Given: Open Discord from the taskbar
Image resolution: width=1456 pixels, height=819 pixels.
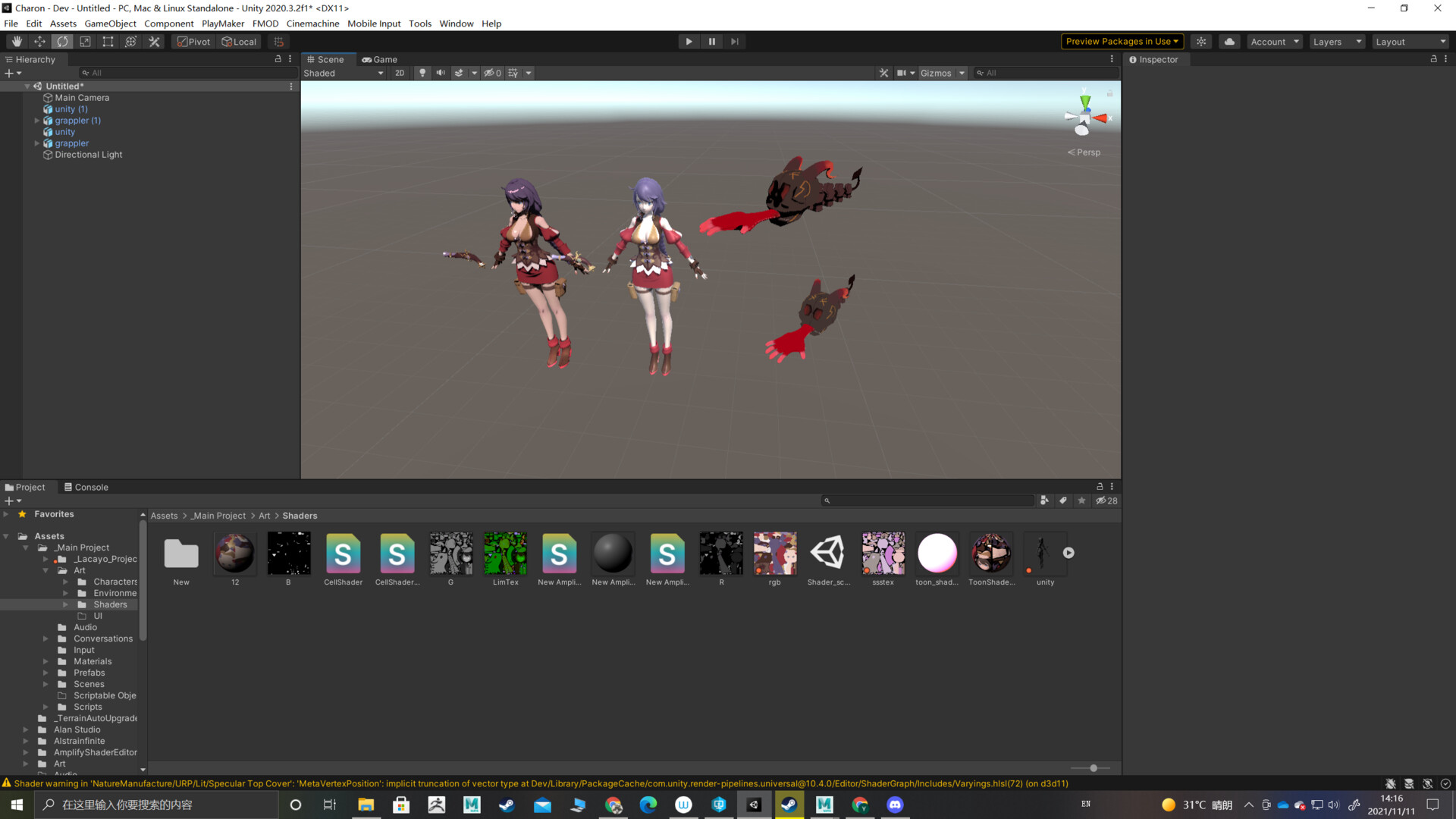Looking at the screenshot, I should pos(895,805).
